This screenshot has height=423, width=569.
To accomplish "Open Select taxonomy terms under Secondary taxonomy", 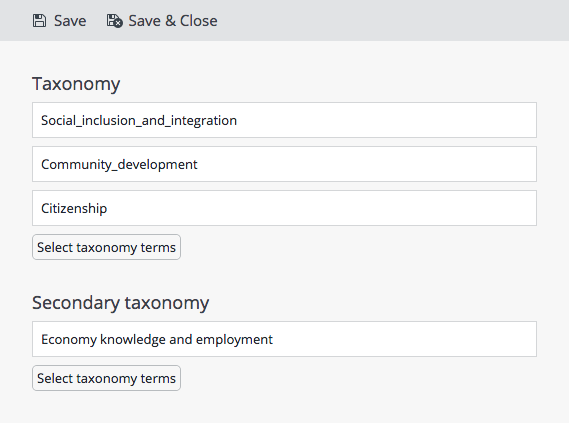I will pyautogui.click(x=106, y=378).
